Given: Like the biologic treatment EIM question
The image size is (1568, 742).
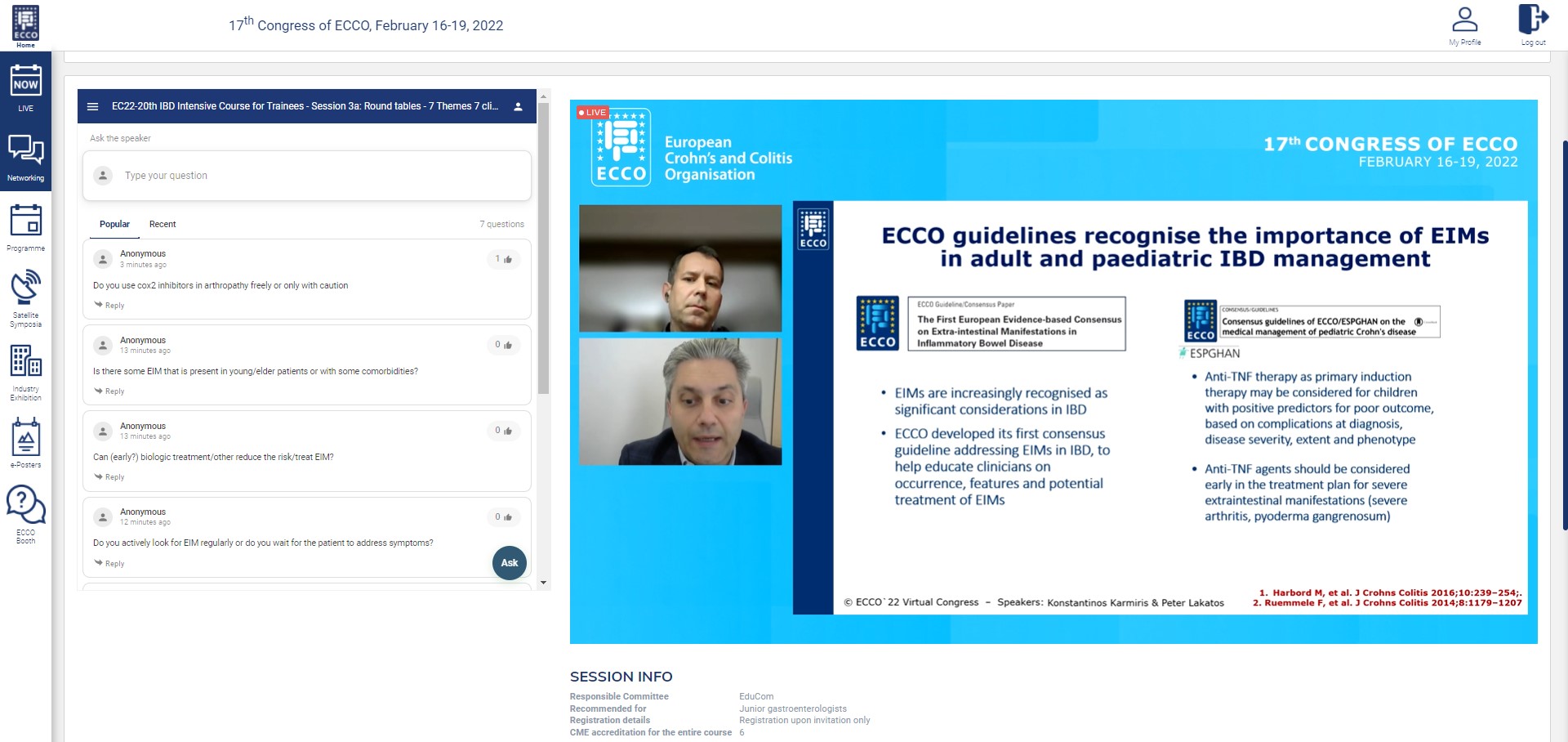Looking at the screenshot, I should pos(503,431).
